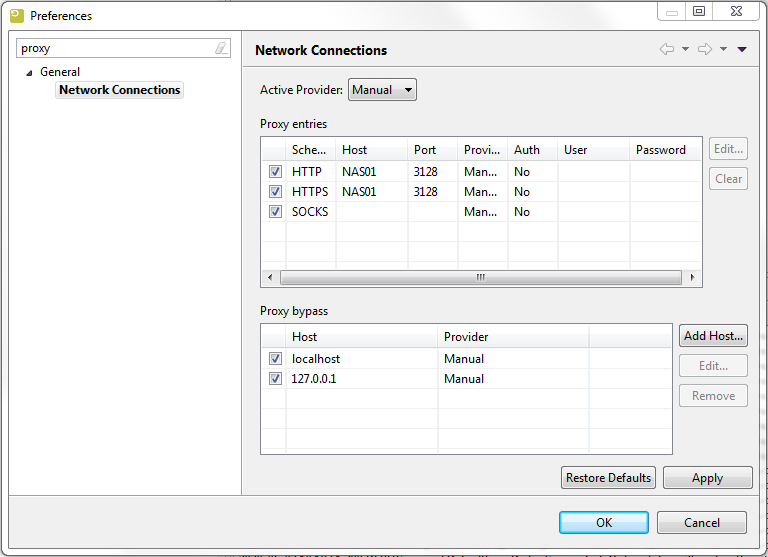Uncheck the HTTP proxy entry checkbox
Screen dimensions: 768x557
point(275,172)
